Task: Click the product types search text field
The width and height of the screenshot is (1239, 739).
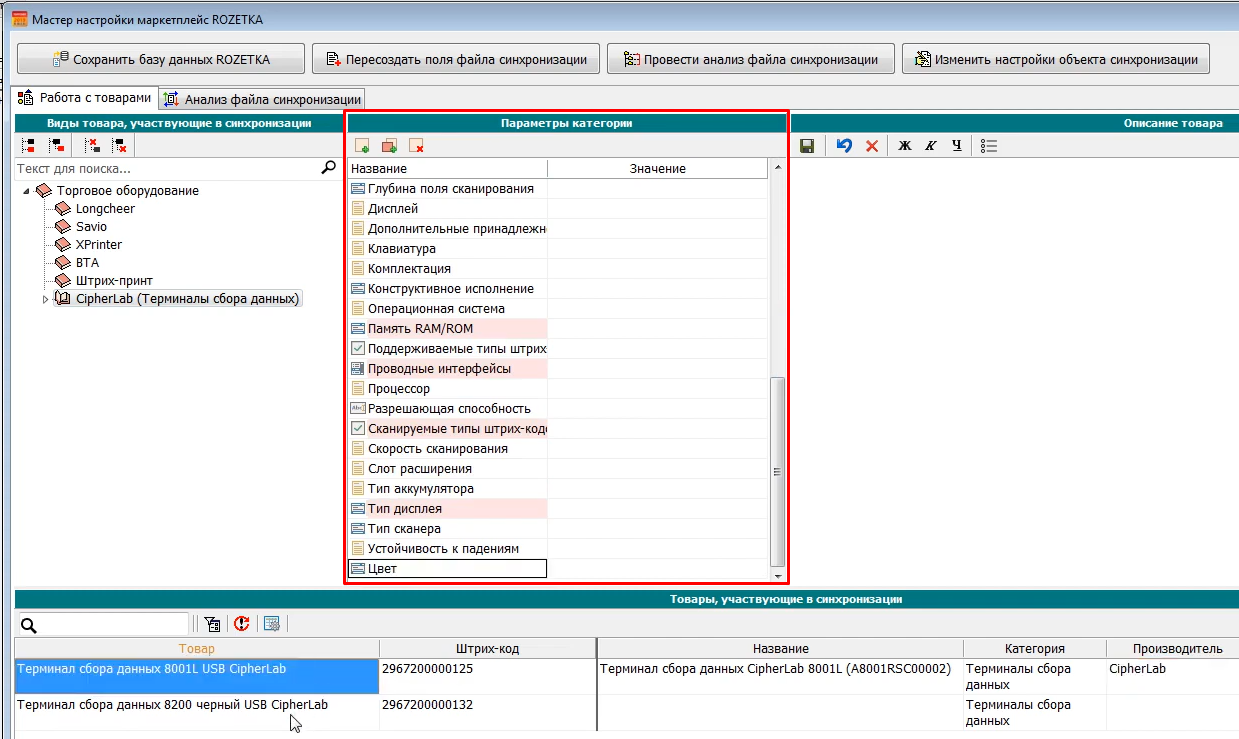Action: tap(167, 169)
